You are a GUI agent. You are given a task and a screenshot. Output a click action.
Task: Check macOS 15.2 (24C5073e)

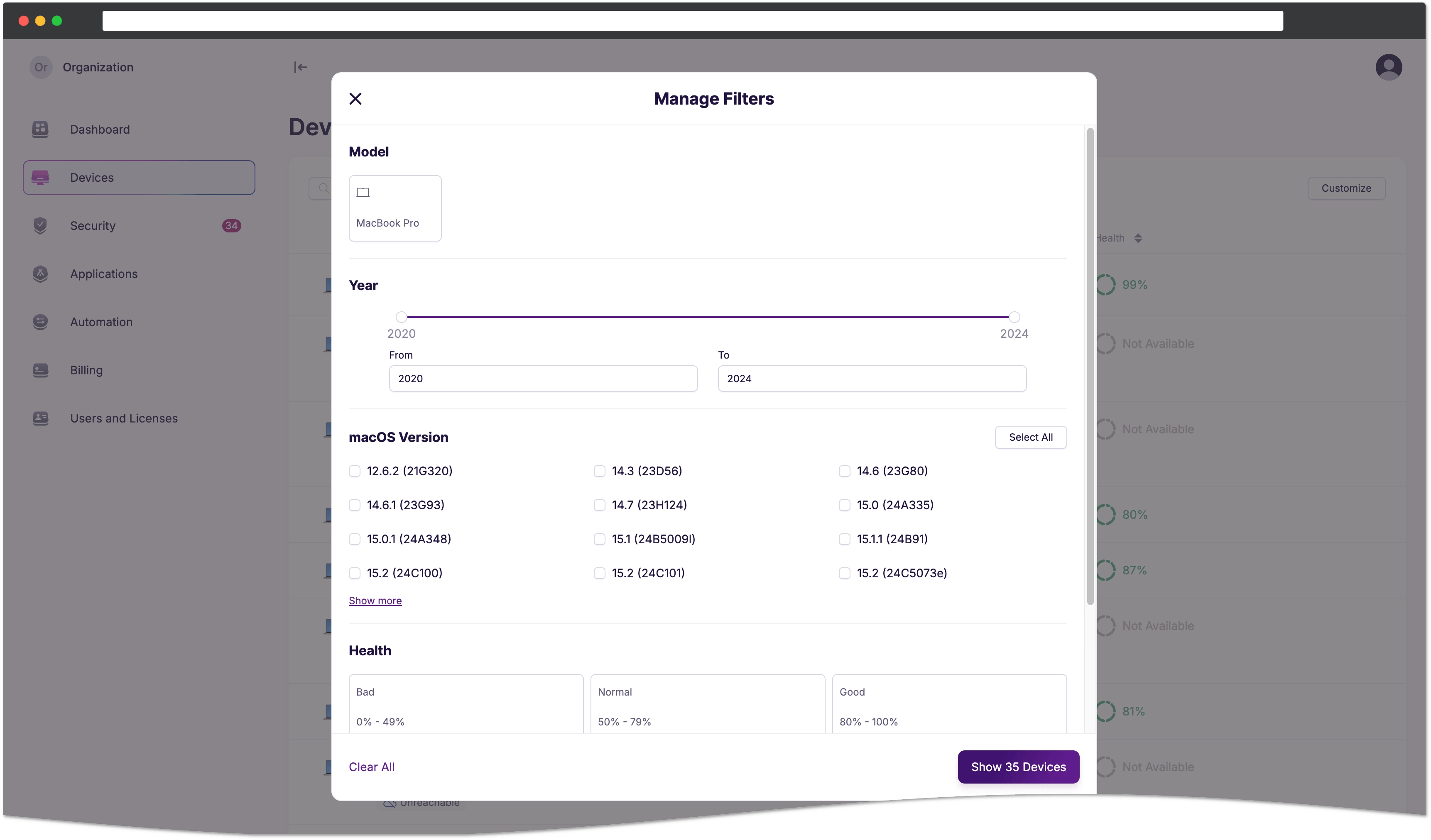(844, 573)
